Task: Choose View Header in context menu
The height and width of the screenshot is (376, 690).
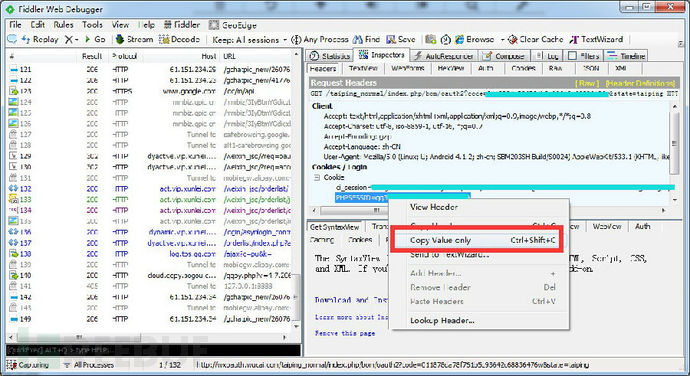Action: pos(434,207)
